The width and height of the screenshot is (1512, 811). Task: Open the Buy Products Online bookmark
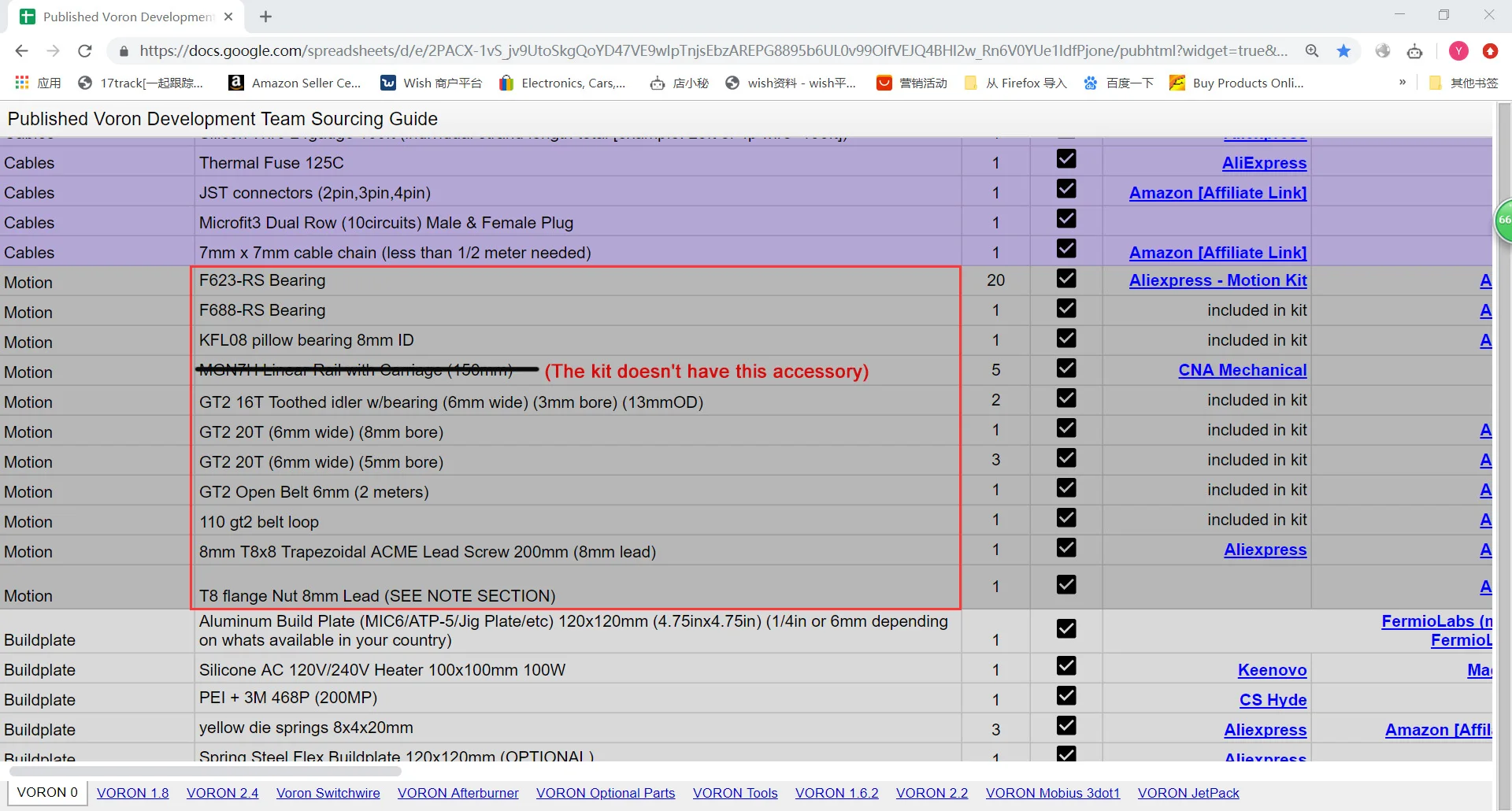(x=1236, y=83)
